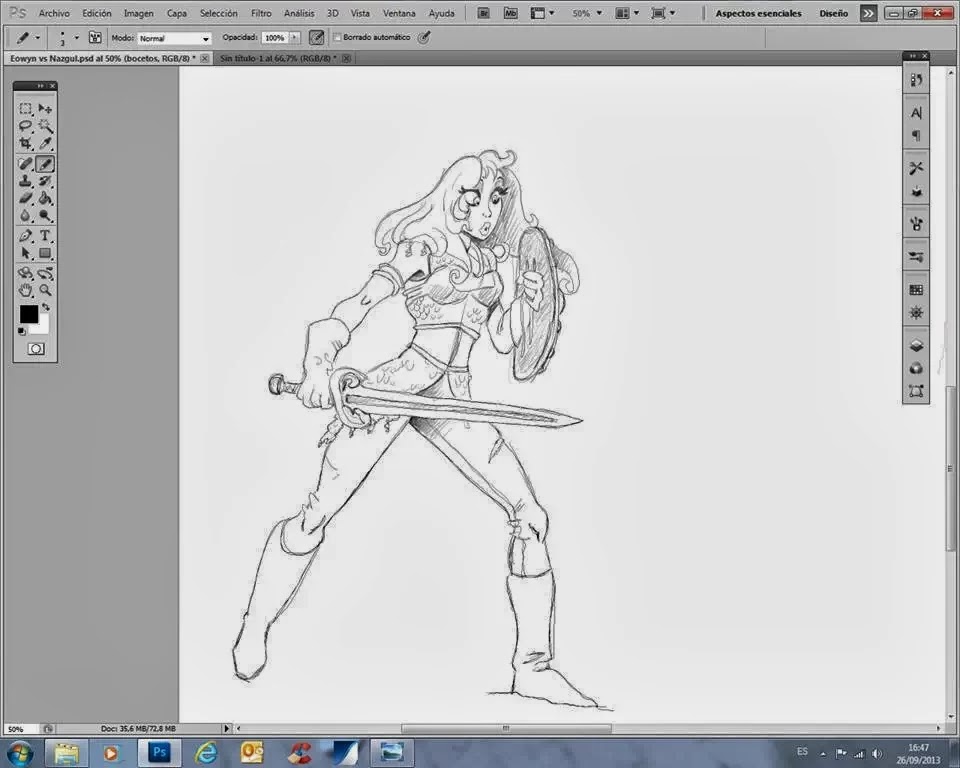Screen dimensions: 960x768
Task: Open the Layers panel icon in dock
Action: 916,345
